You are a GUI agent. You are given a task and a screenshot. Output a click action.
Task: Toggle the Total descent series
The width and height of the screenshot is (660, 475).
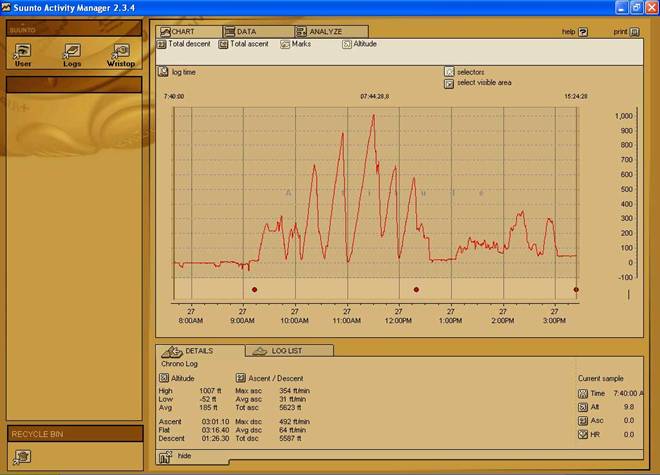(162, 44)
